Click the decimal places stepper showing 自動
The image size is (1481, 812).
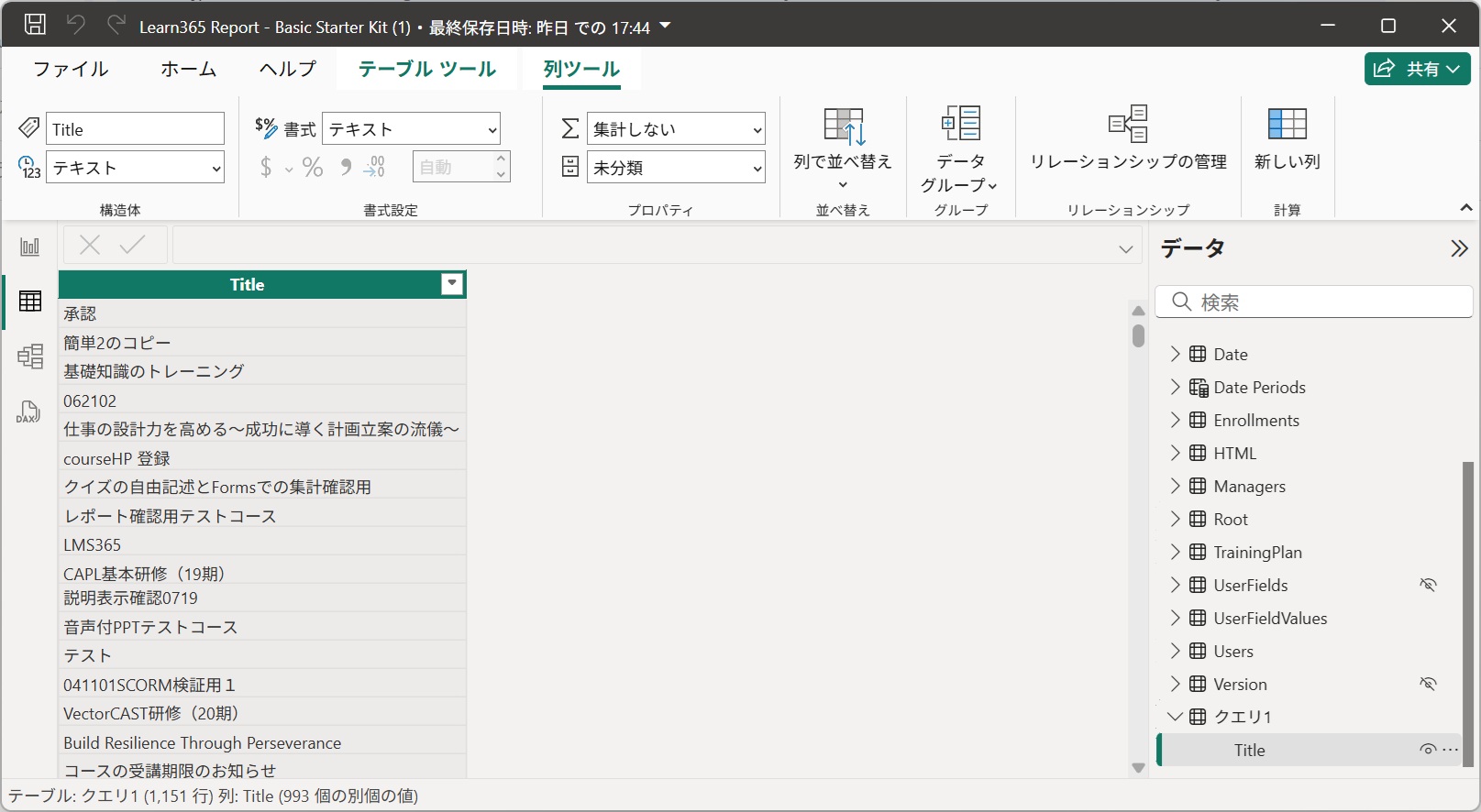(462, 167)
